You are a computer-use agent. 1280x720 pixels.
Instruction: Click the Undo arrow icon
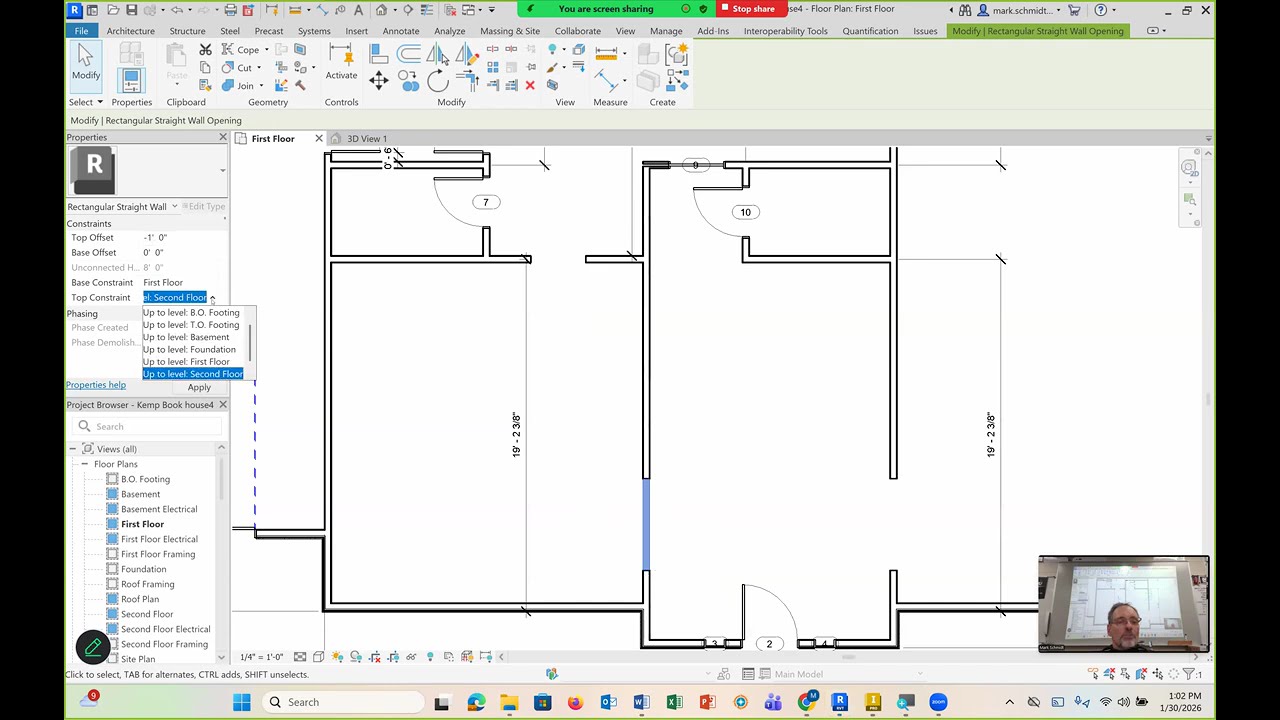tap(177, 10)
